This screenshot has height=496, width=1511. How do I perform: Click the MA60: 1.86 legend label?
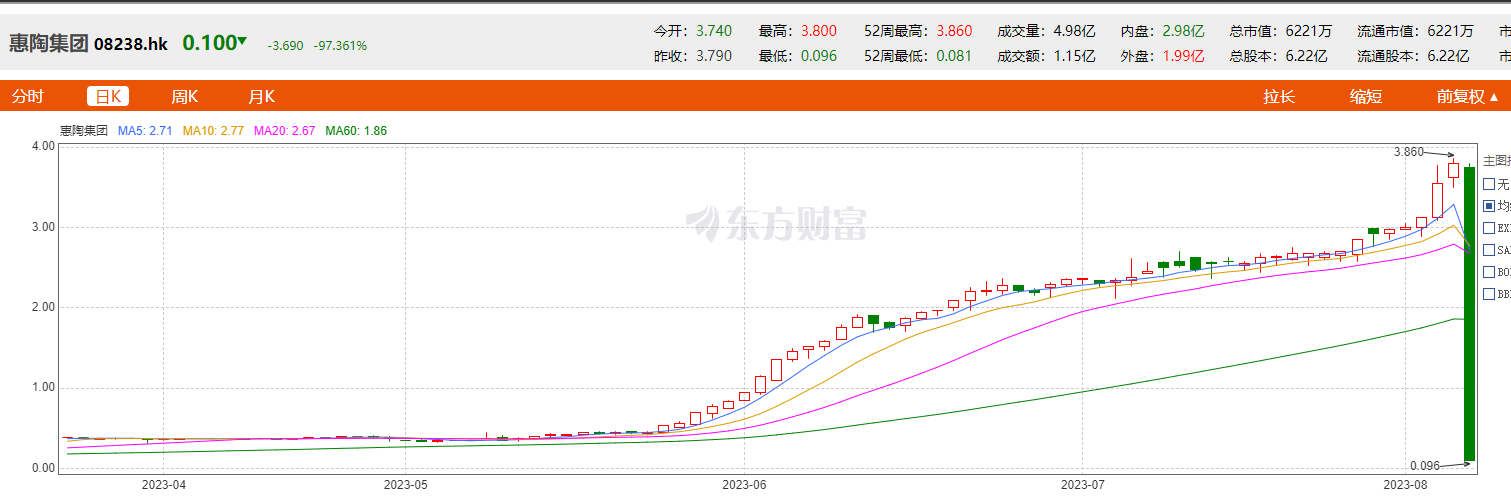[356, 130]
